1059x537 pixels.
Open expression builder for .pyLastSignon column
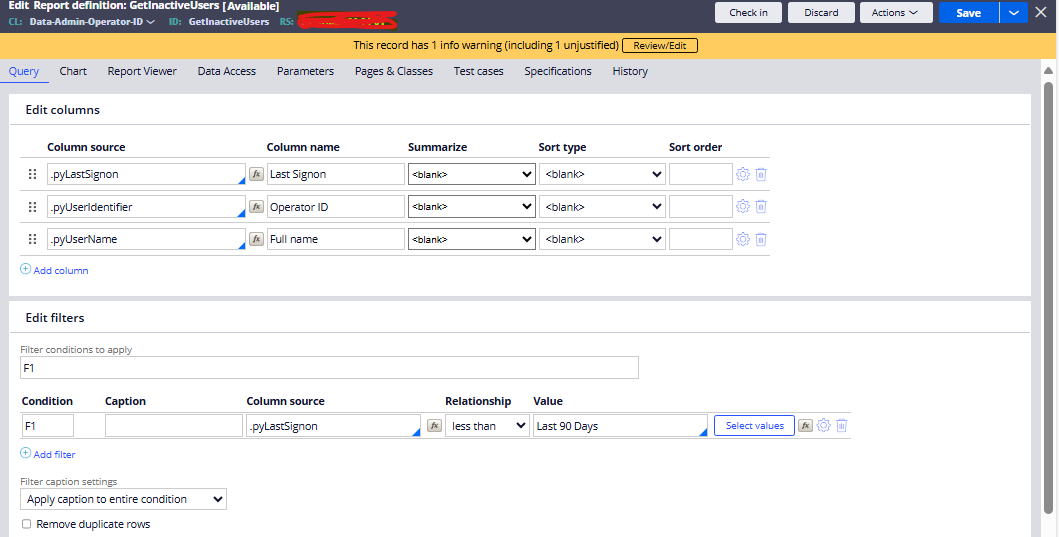(256, 174)
